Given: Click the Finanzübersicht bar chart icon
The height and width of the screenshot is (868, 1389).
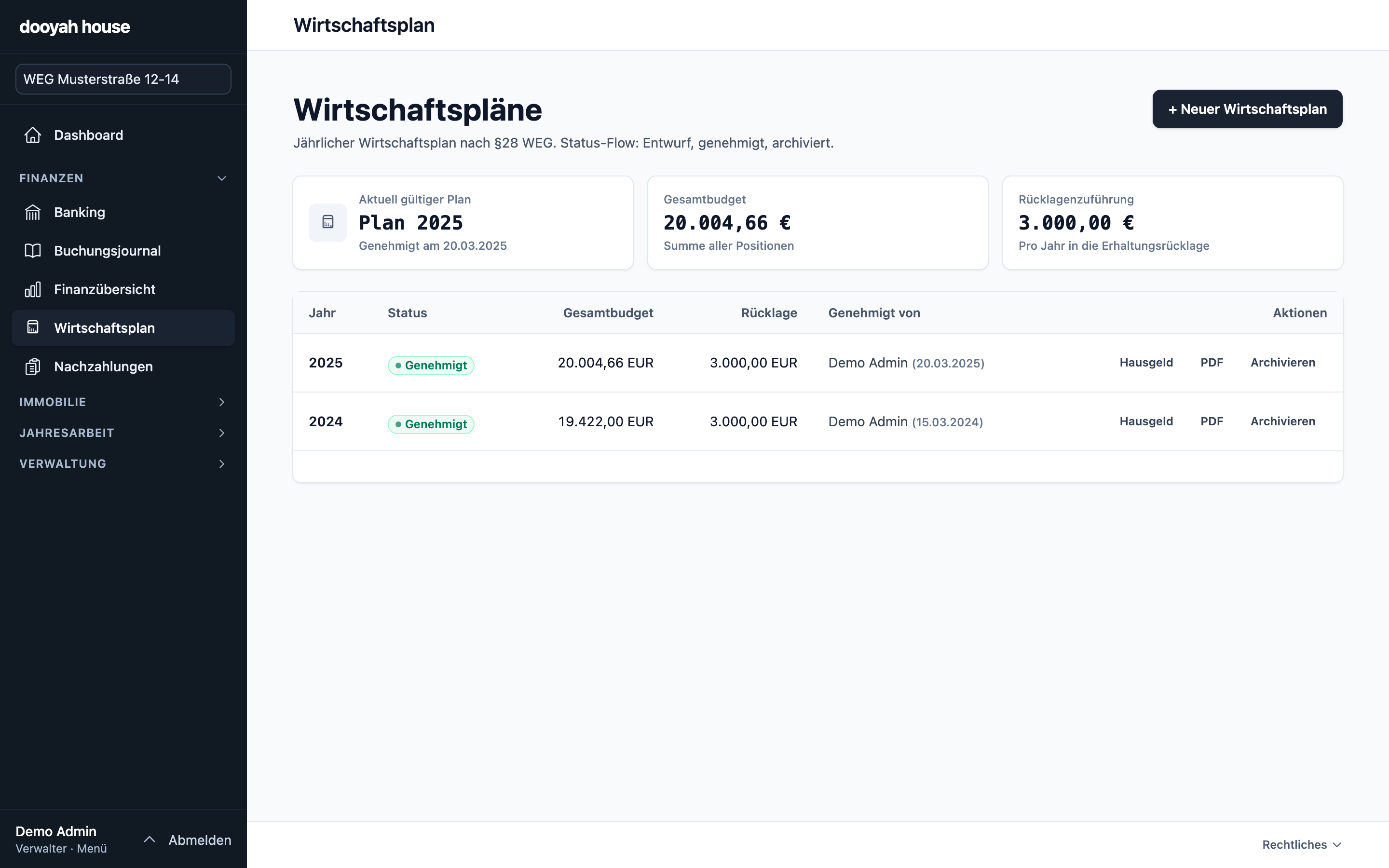Looking at the screenshot, I should pyautogui.click(x=33, y=289).
